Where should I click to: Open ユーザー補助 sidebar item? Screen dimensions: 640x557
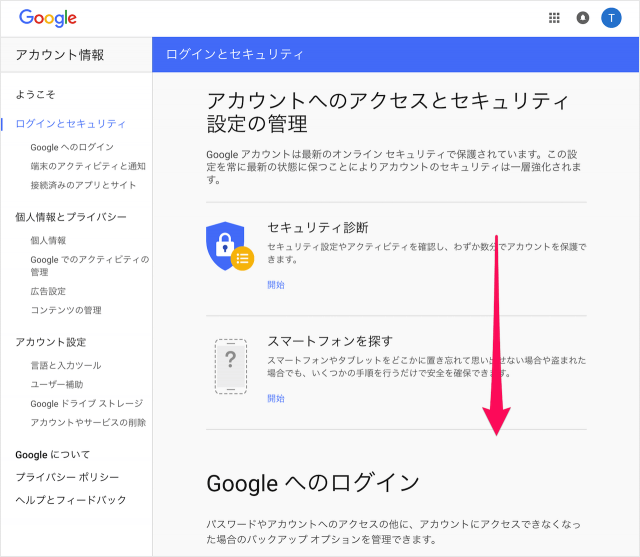pyautogui.click(x=57, y=384)
